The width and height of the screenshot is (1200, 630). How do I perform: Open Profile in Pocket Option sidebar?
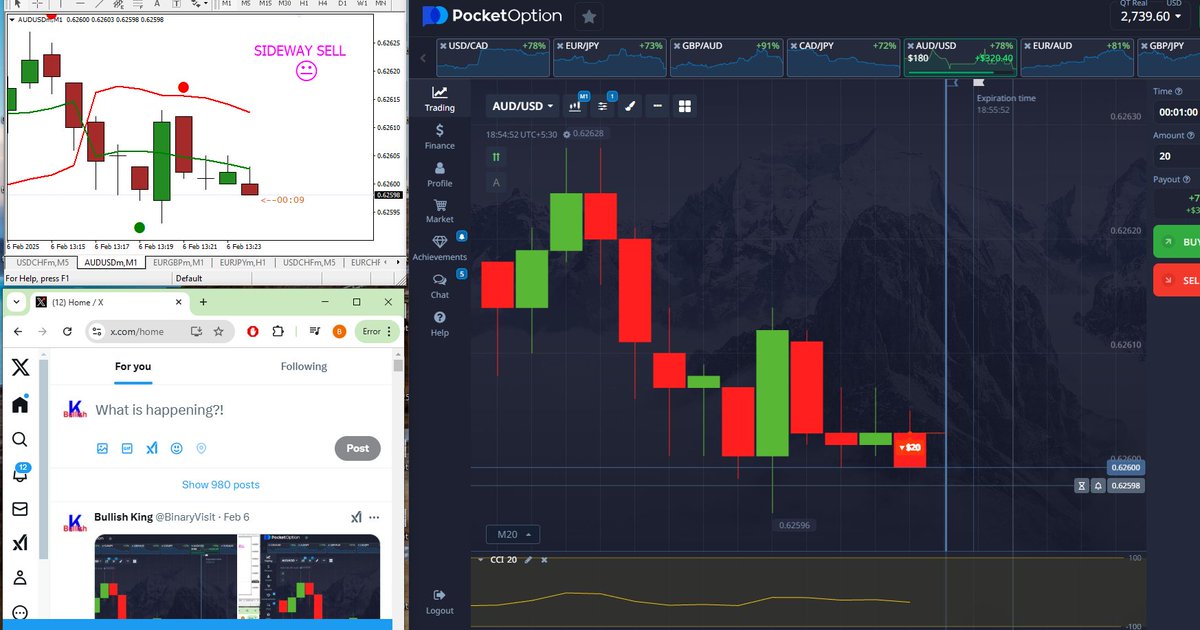[x=439, y=175]
